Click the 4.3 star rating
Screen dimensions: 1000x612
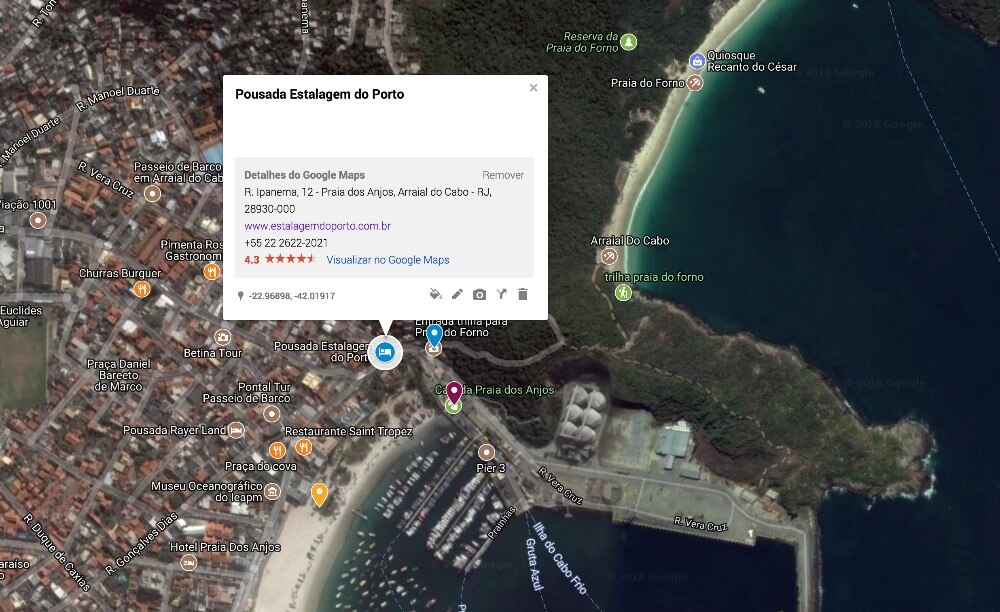click(280, 259)
